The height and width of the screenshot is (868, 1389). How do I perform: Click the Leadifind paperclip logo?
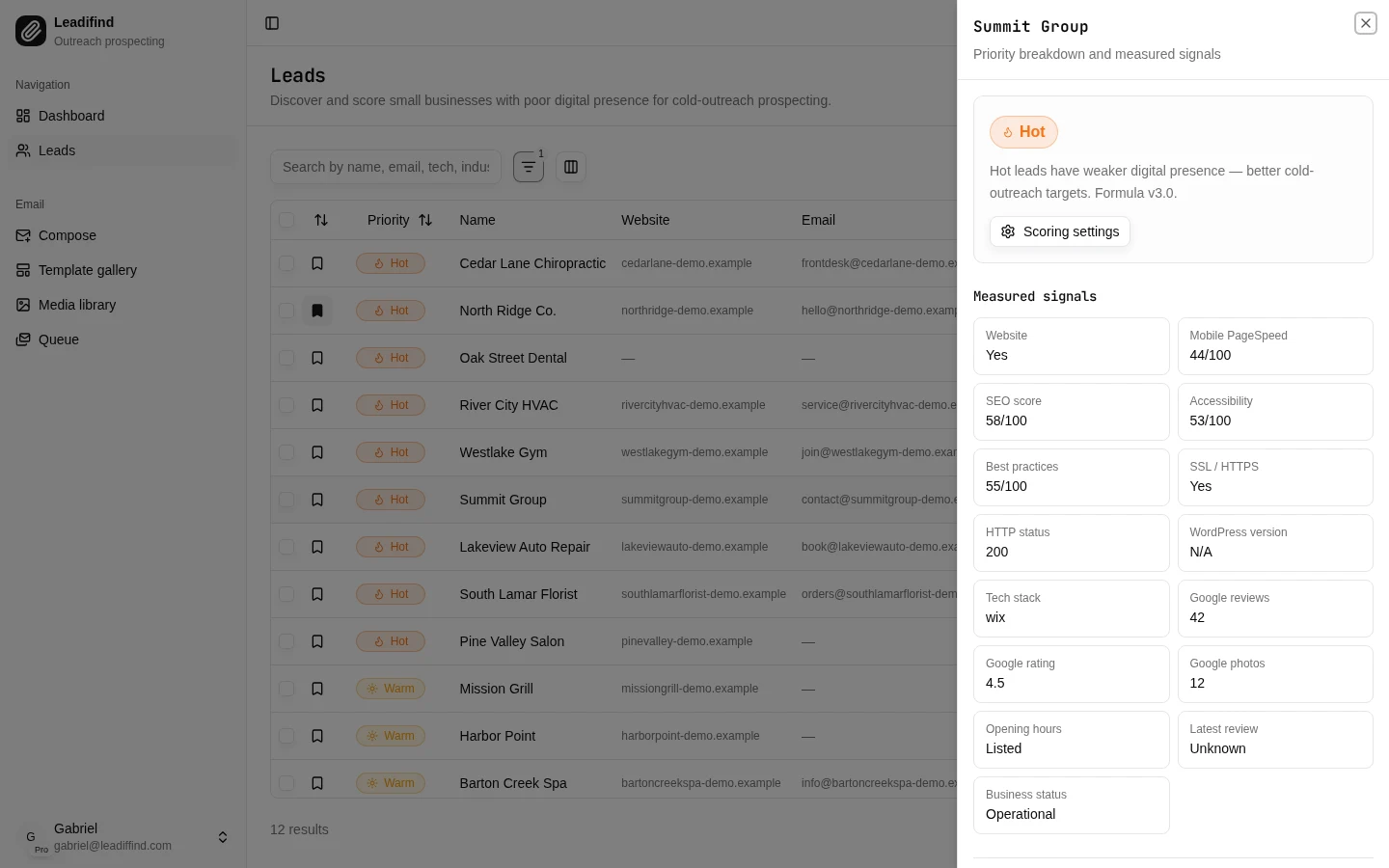31,31
